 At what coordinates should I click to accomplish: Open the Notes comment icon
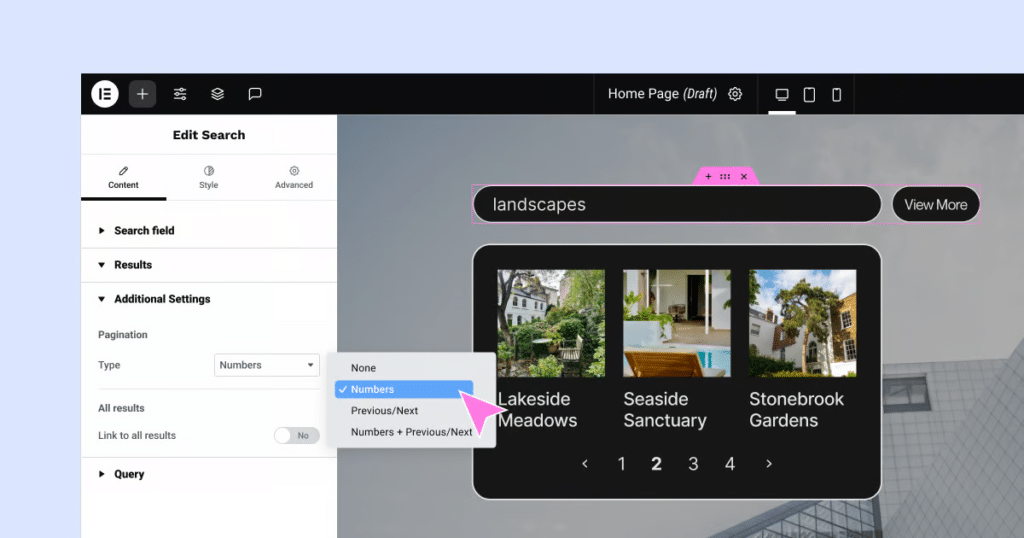[x=255, y=94]
